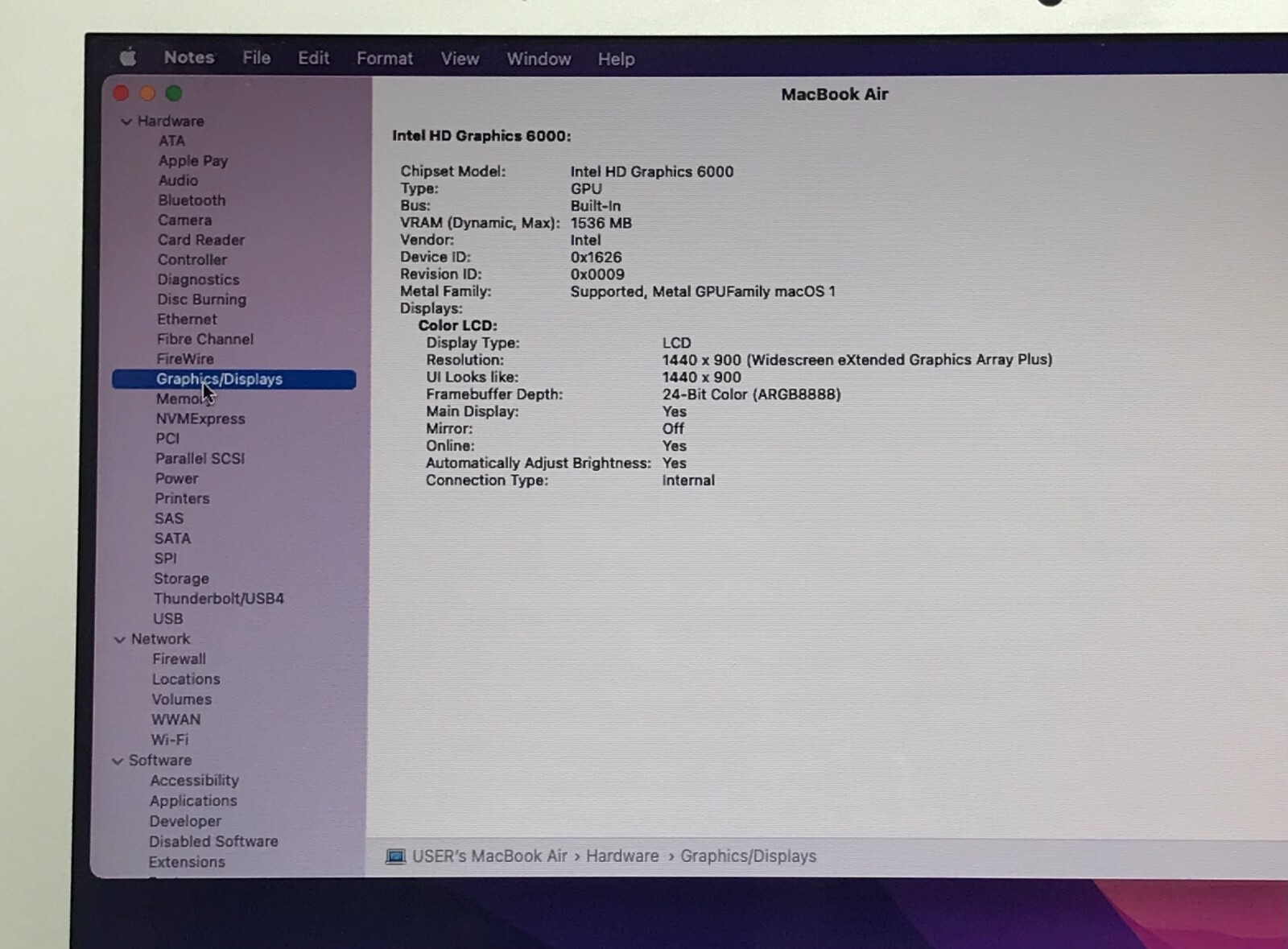Open the View menu
This screenshot has height=949, width=1288.
click(460, 59)
